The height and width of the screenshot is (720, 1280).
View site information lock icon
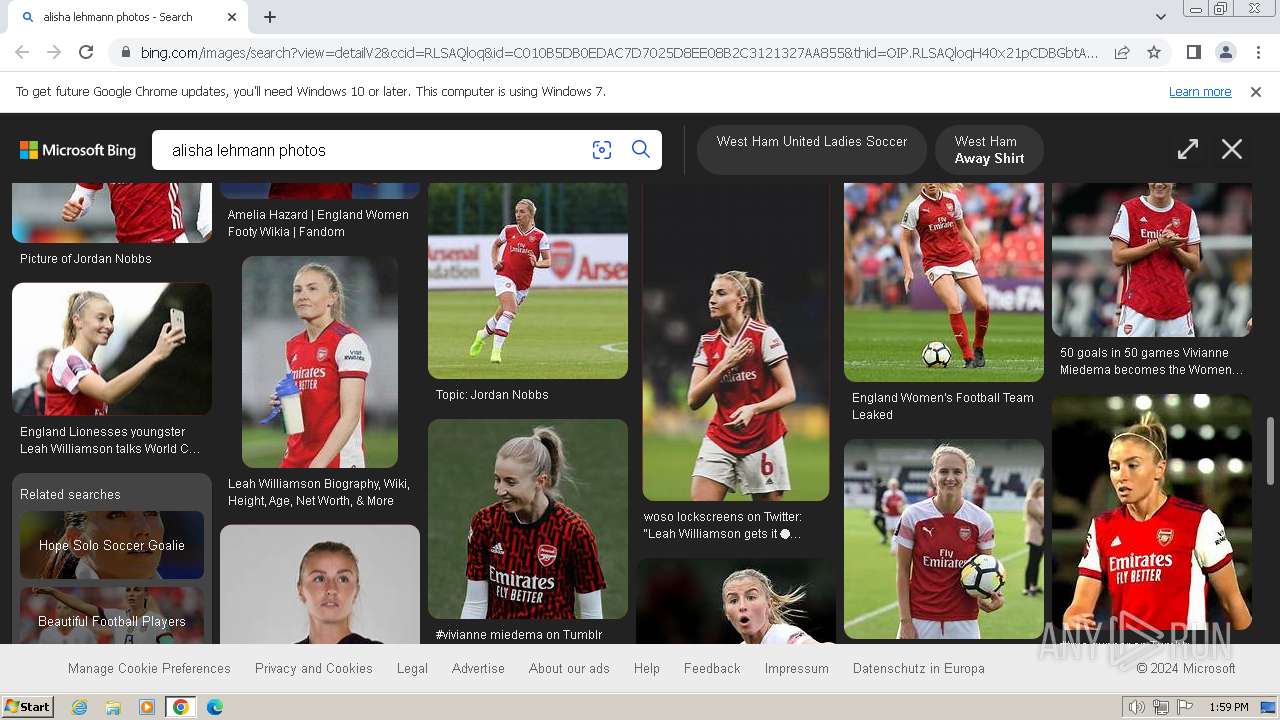tap(125, 52)
